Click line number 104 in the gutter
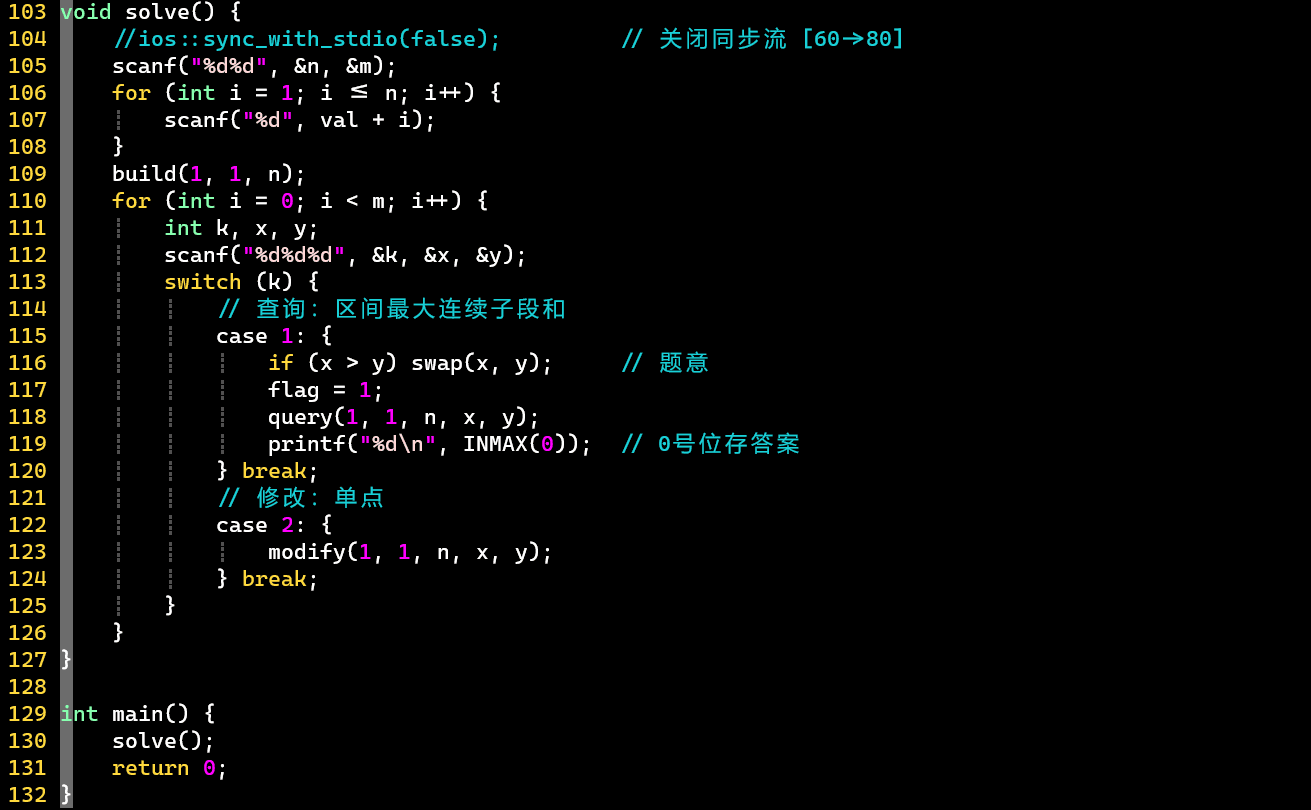This screenshot has width=1311, height=810. tap(27, 39)
